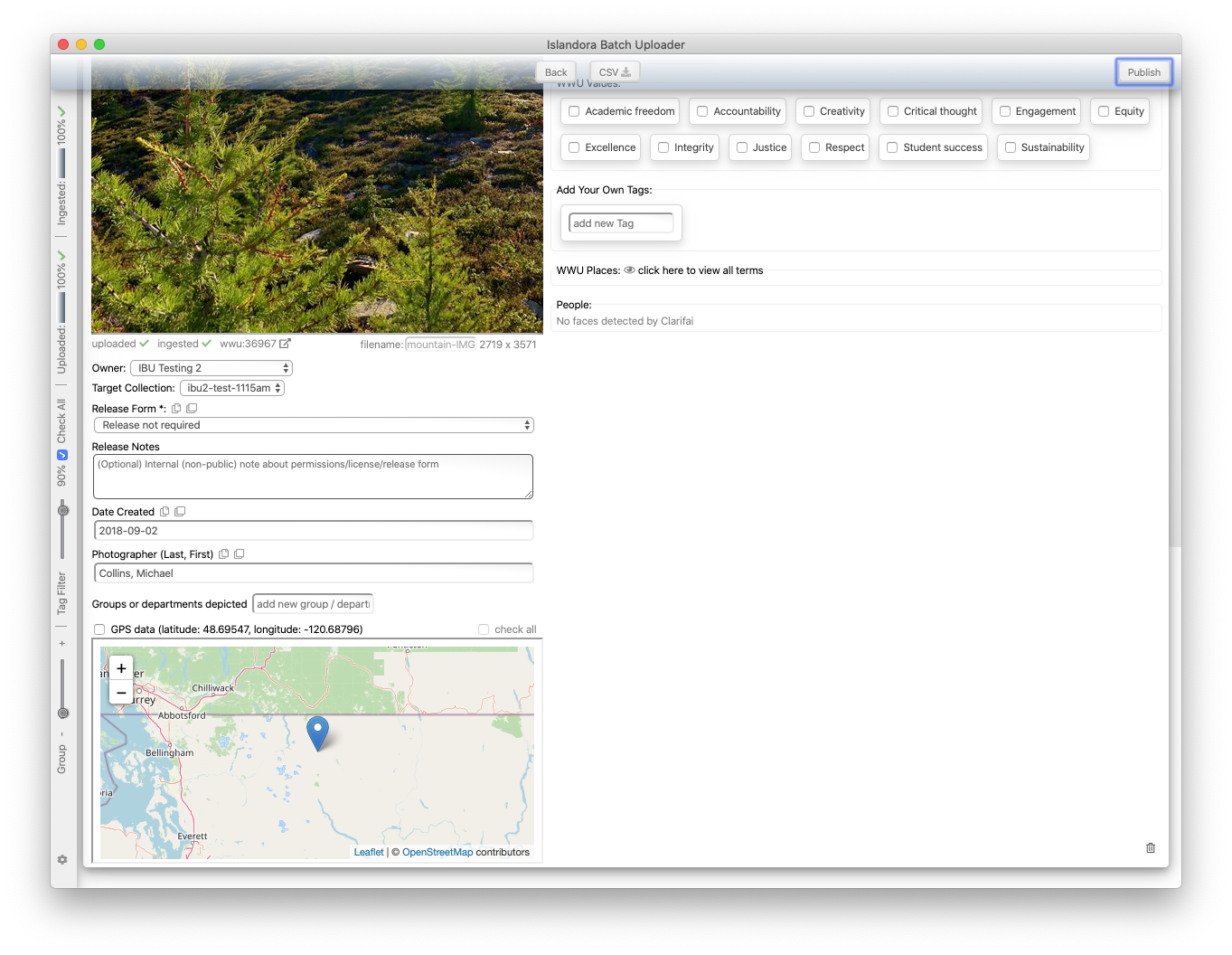Viewport: 1232px width, 955px height.
Task: Click the Uploaded progress bar
Action: [x=61, y=307]
